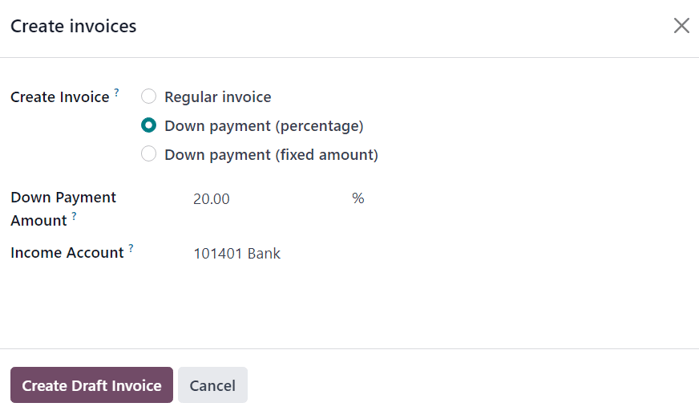Close the Create invoices dialog

tap(681, 26)
